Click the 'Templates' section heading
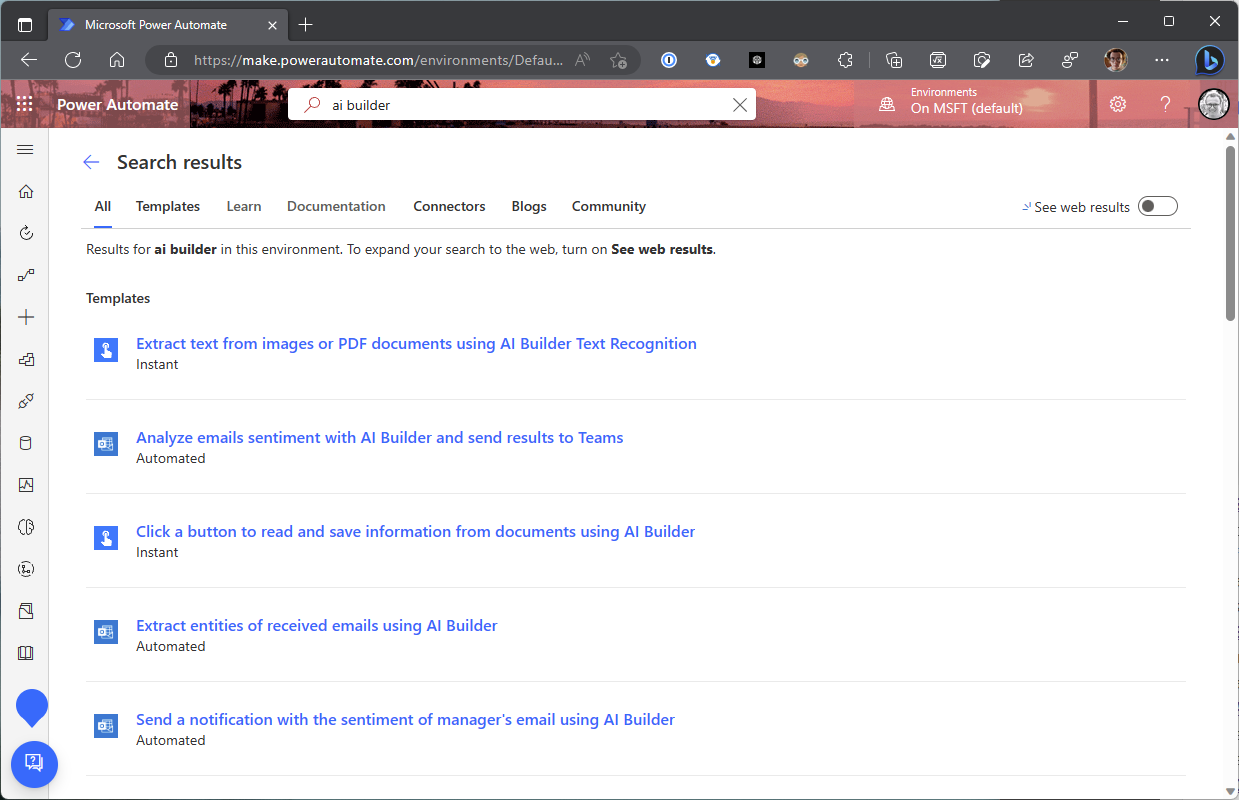1239x800 pixels. 118,298
